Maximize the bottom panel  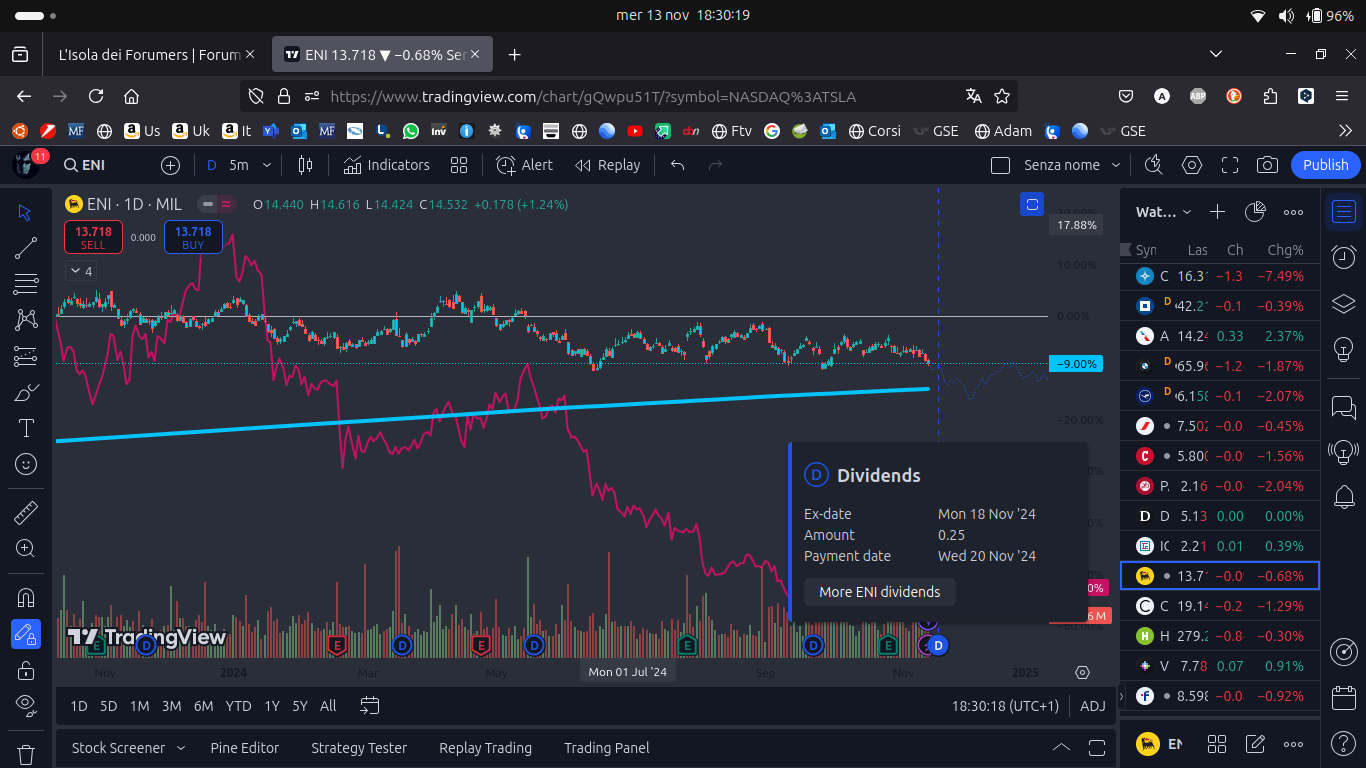1097,748
